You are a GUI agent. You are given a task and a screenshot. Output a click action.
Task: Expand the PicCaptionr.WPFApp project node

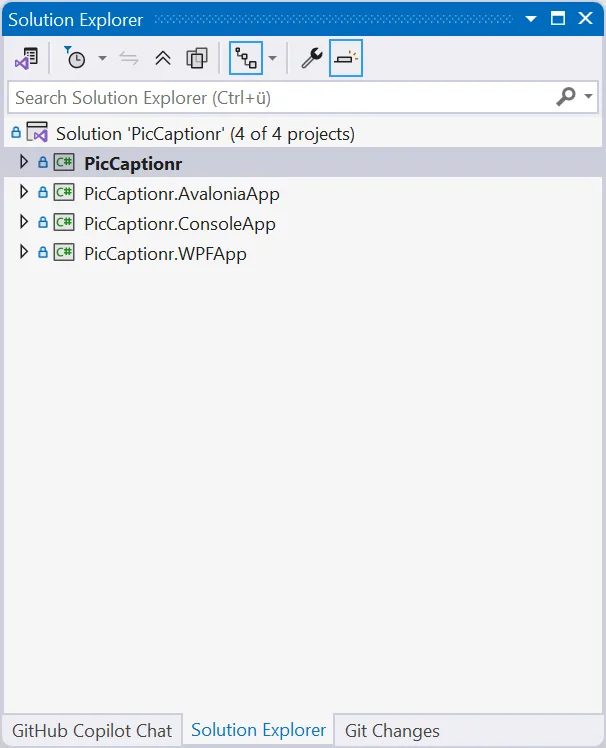pos(24,253)
